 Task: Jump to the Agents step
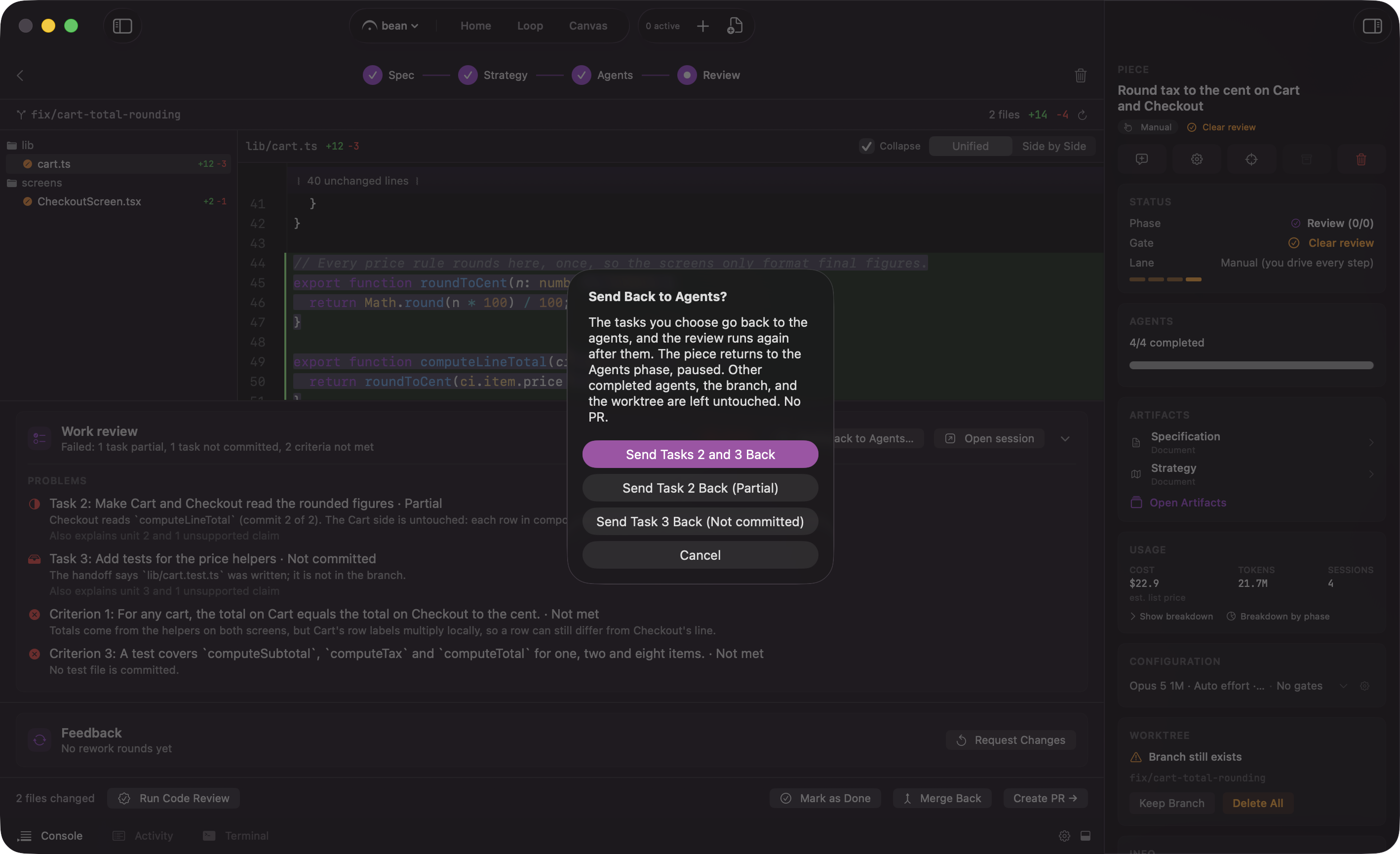tap(602, 75)
